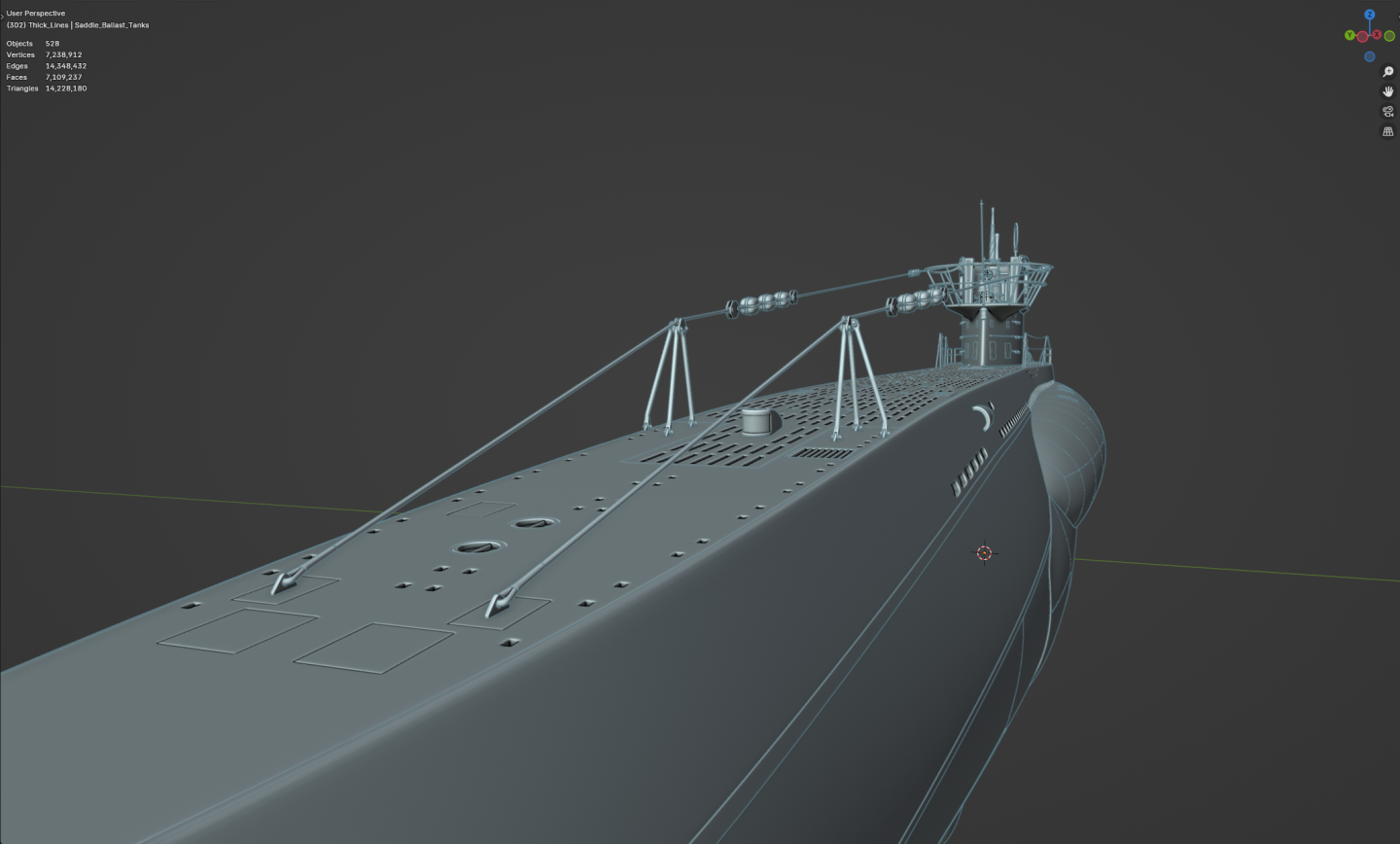Toggle the camera view icon

(1387, 111)
